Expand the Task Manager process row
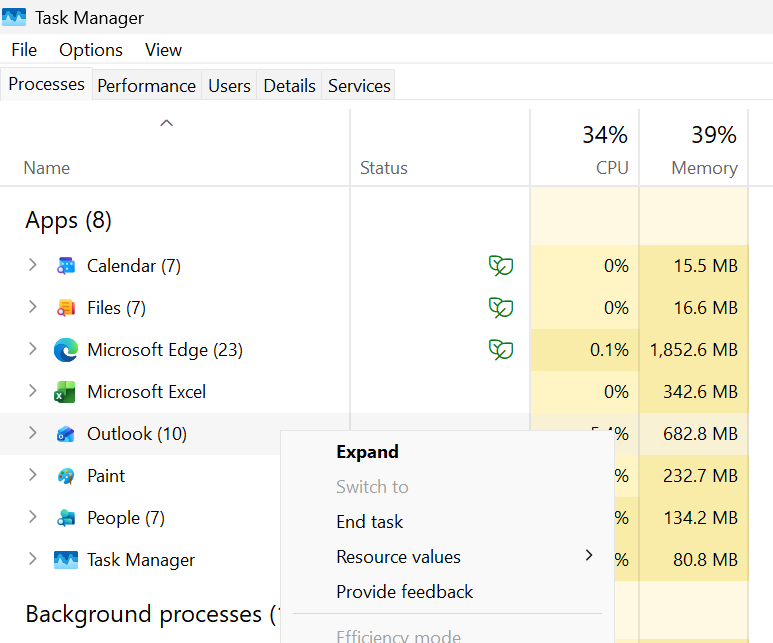The height and width of the screenshot is (643, 773). (33, 559)
